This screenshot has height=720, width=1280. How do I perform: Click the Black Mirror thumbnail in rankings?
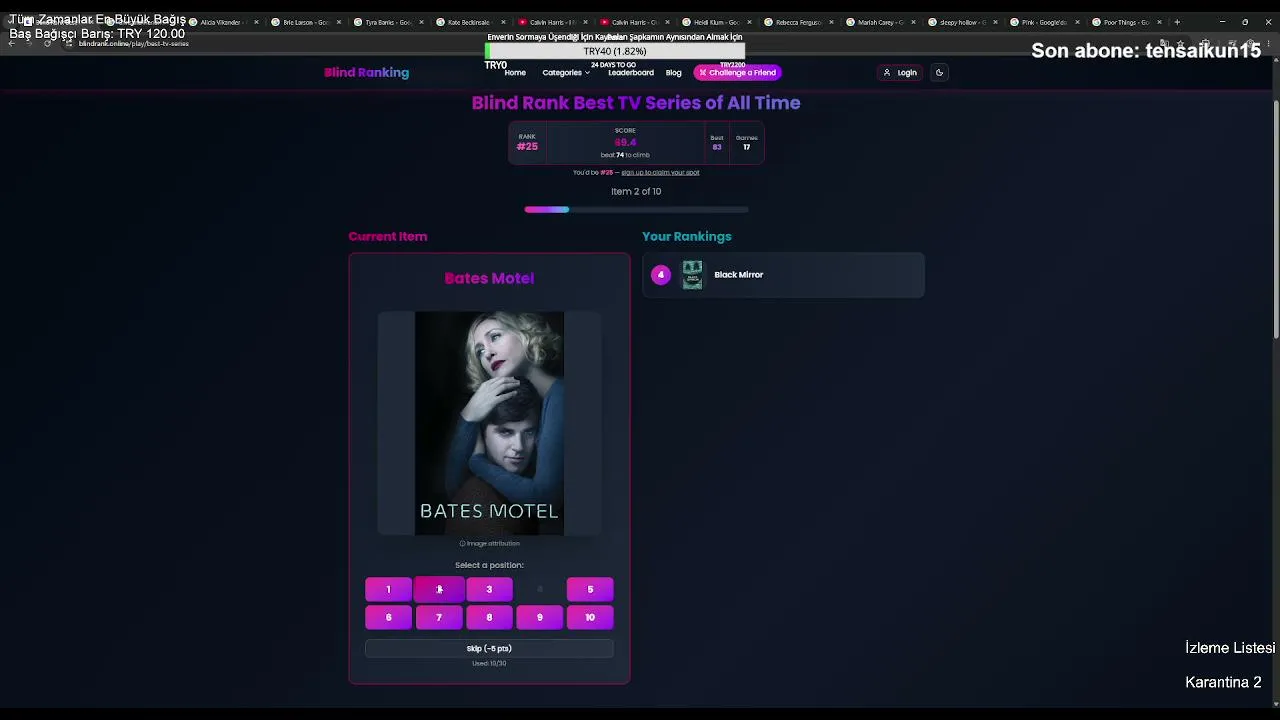coord(692,275)
